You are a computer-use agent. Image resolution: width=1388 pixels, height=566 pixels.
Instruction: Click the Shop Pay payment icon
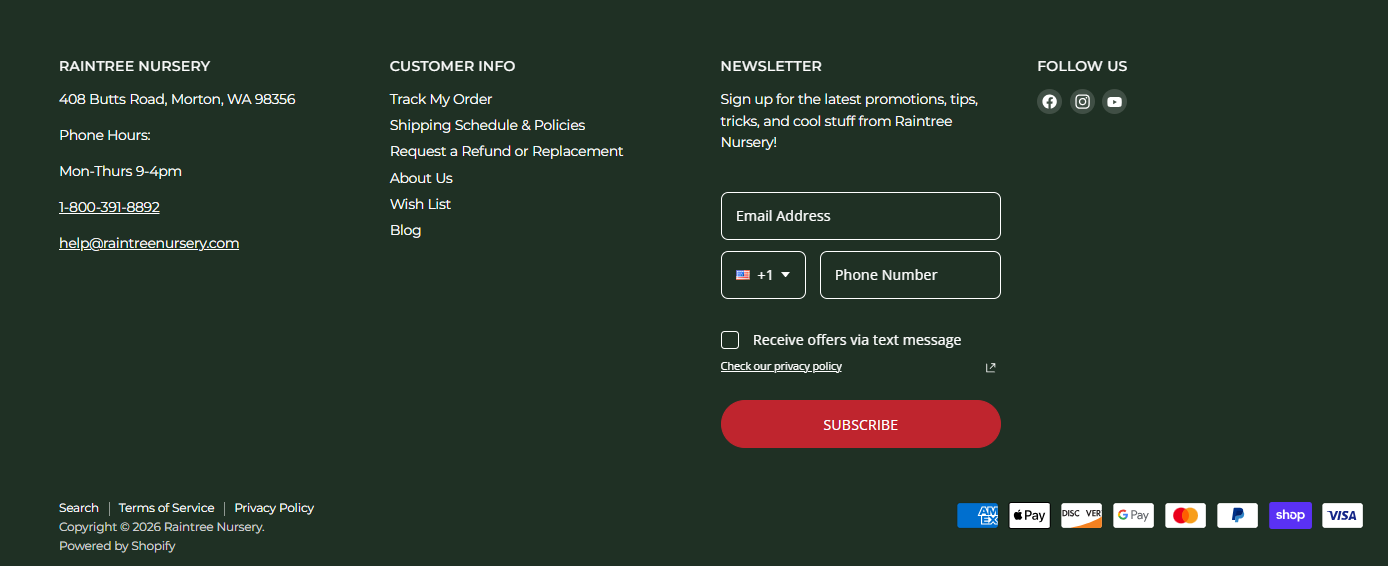(1290, 515)
